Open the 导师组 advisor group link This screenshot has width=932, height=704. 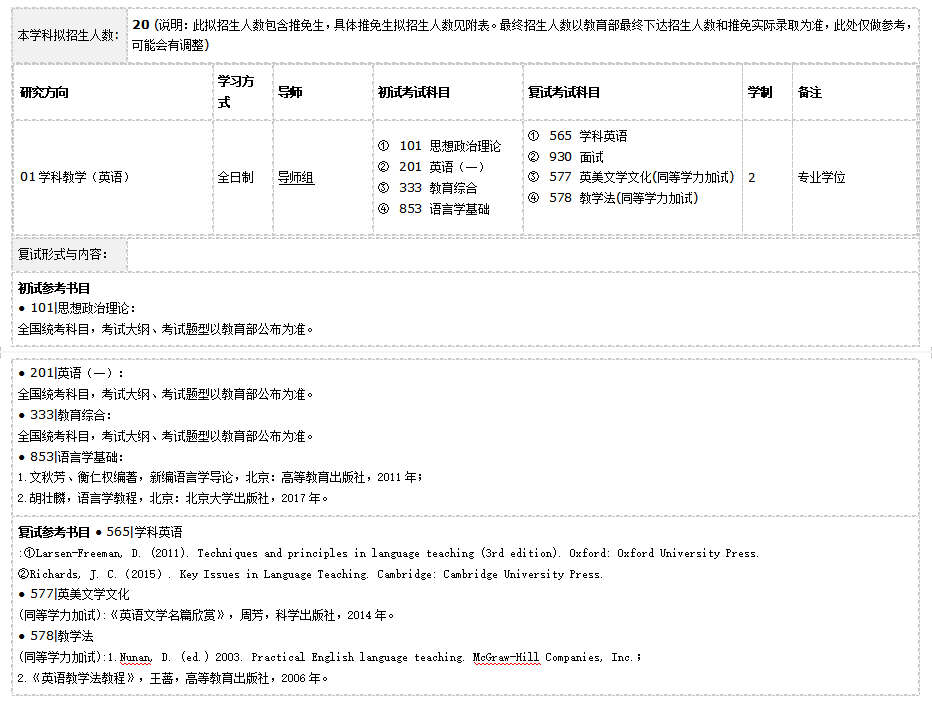pyautogui.click(x=296, y=177)
